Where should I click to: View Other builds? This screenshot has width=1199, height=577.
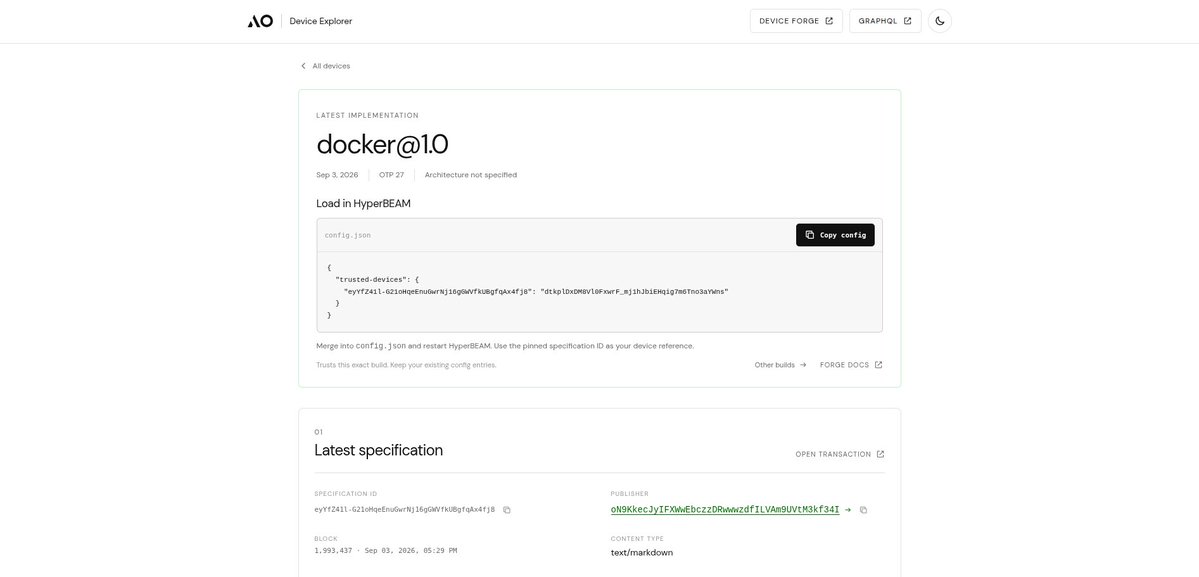(x=780, y=365)
